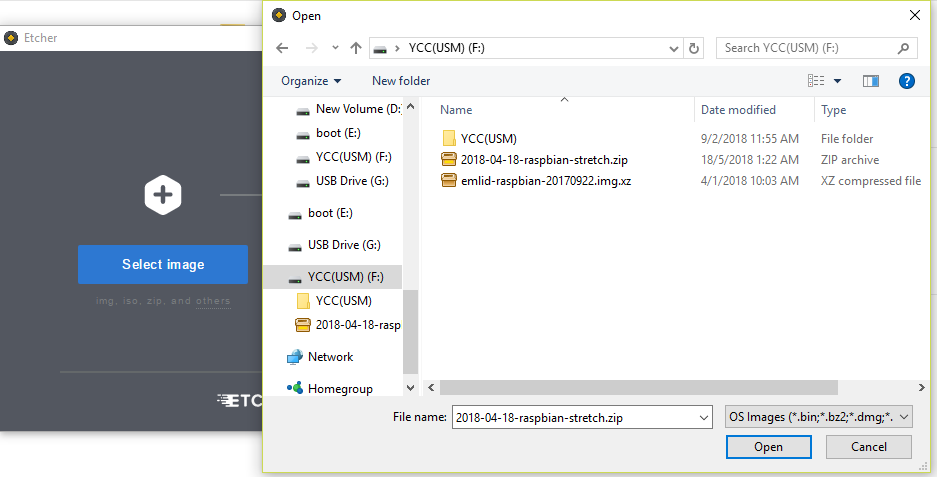Click Etcher's plus hexagon image icon
This screenshot has height=477, width=937.
[x=163, y=194]
